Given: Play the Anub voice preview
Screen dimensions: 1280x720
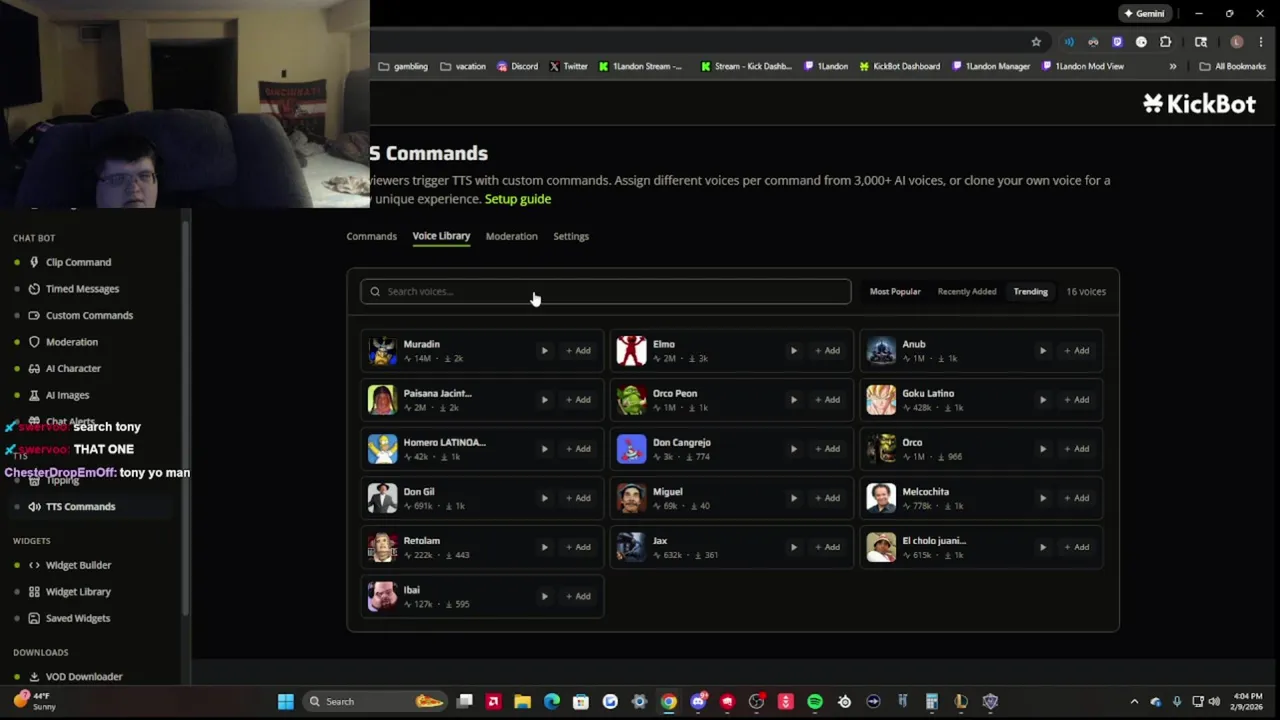Looking at the screenshot, I should 1042,351.
